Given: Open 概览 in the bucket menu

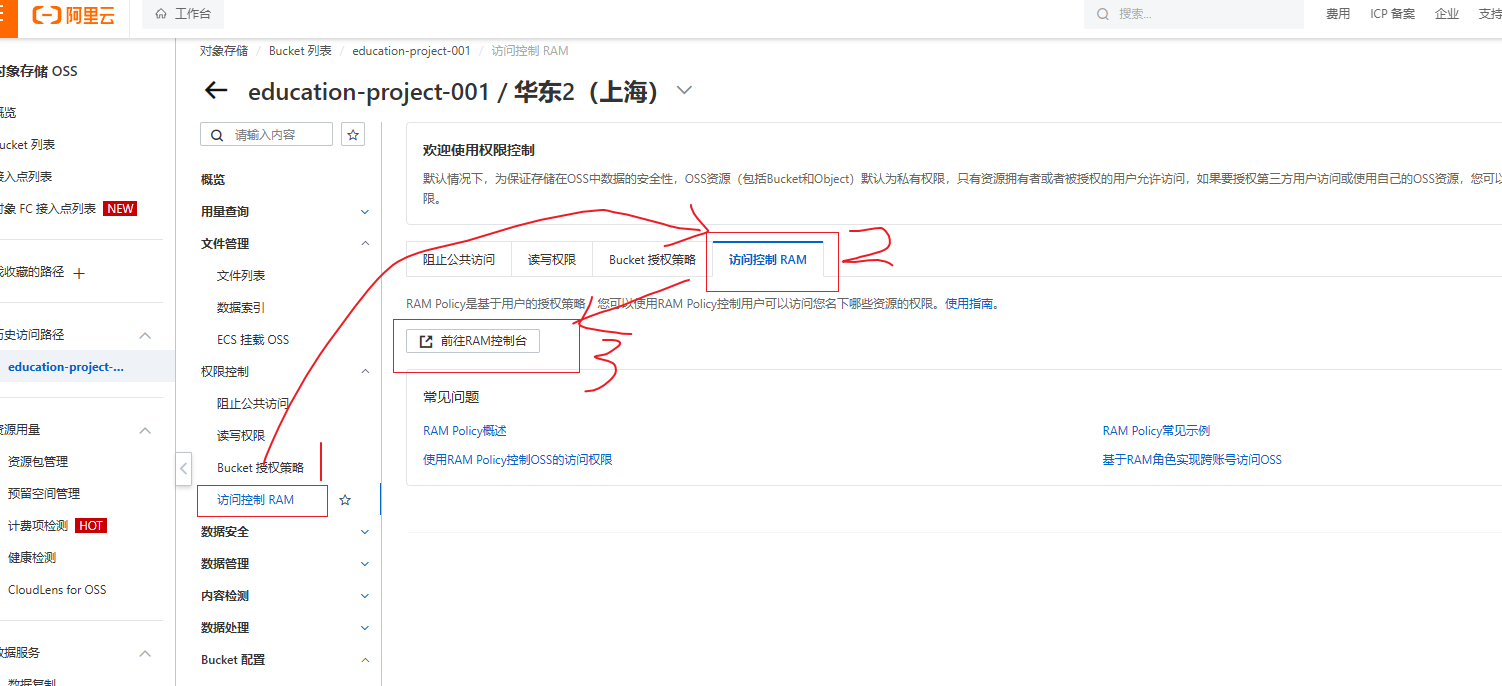Looking at the screenshot, I should 213,180.
